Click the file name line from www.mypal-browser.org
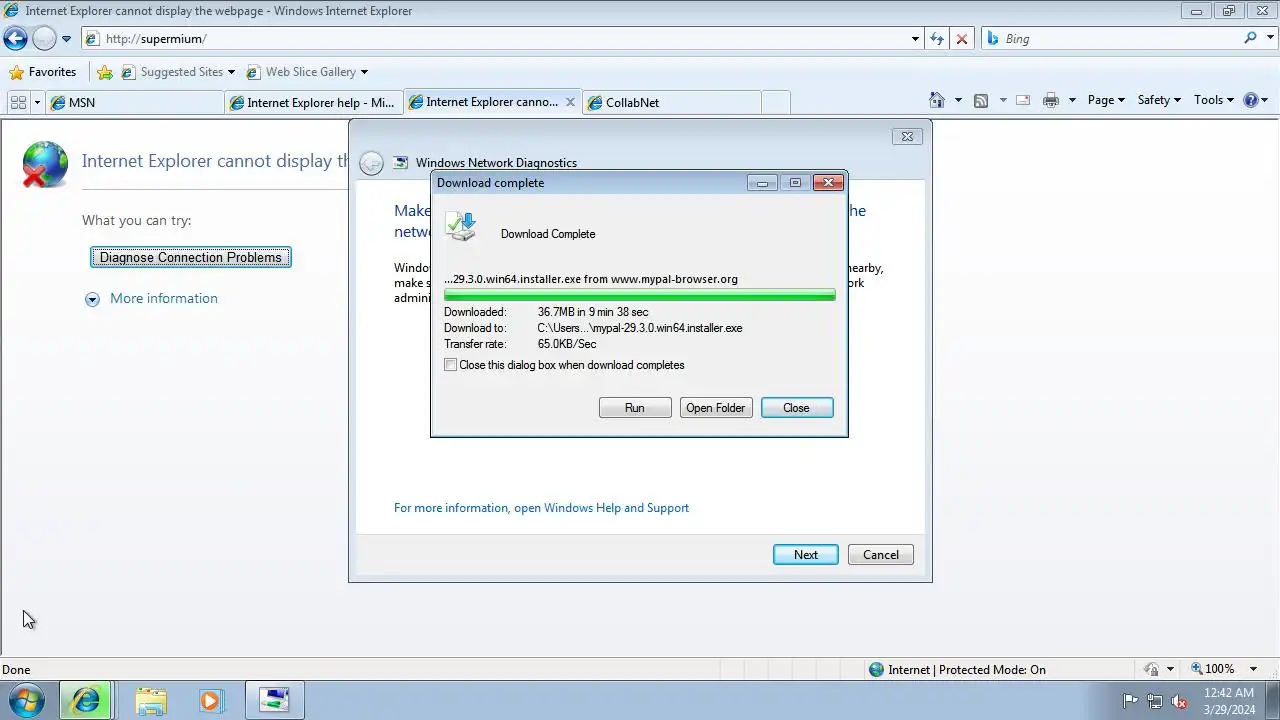This screenshot has height=720, width=1280. point(591,279)
